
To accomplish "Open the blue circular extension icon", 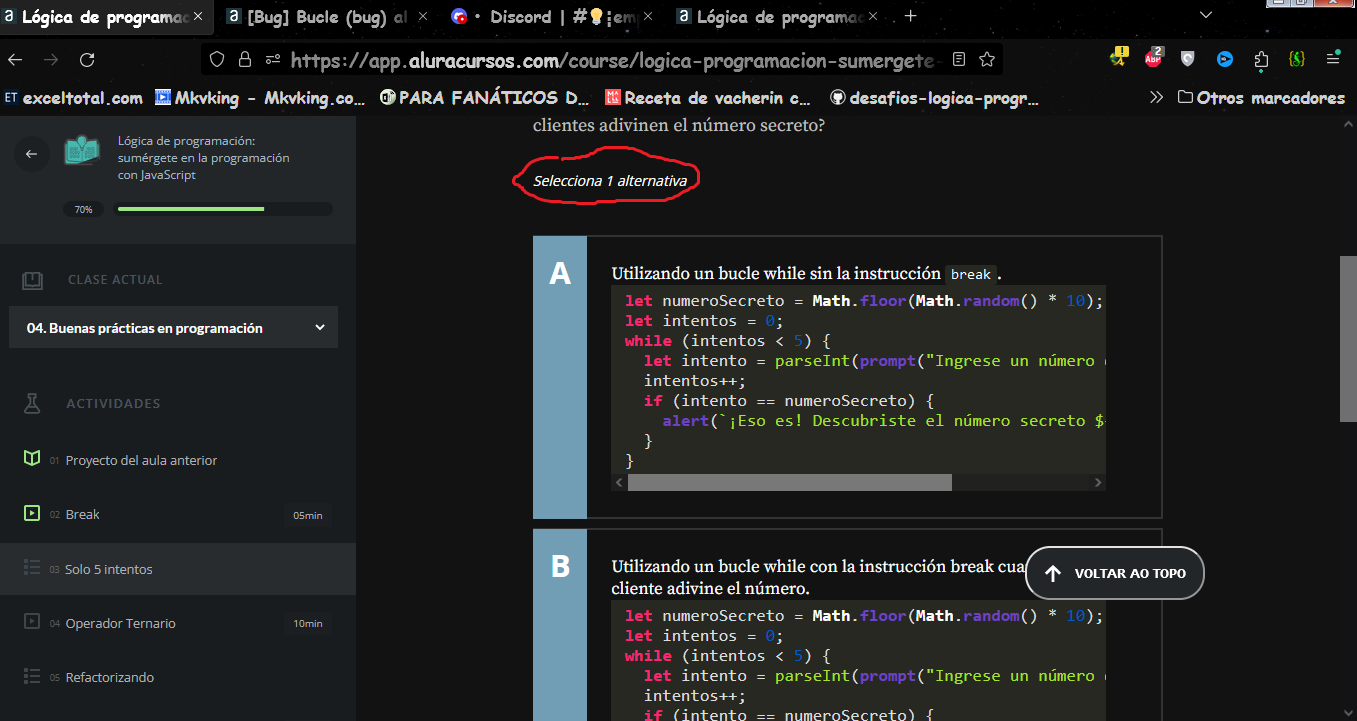I will [1224, 59].
